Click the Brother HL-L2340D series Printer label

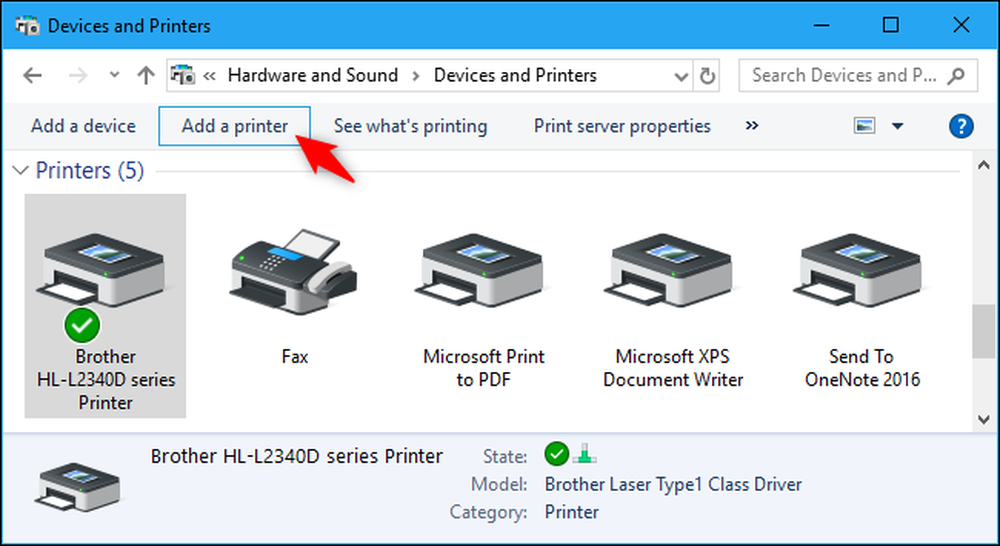(x=106, y=380)
